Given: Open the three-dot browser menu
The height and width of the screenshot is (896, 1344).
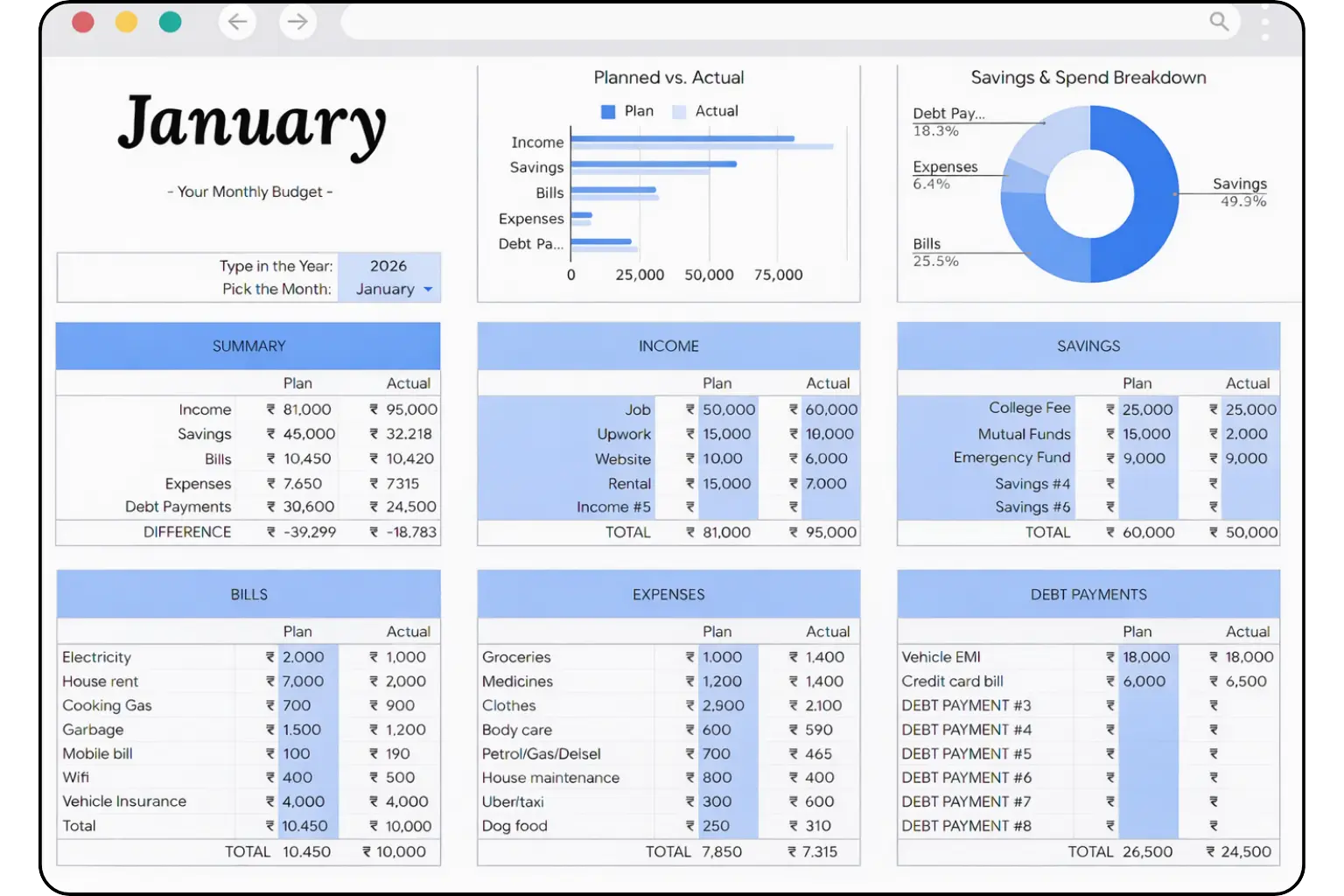Looking at the screenshot, I should (x=1265, y=23).
